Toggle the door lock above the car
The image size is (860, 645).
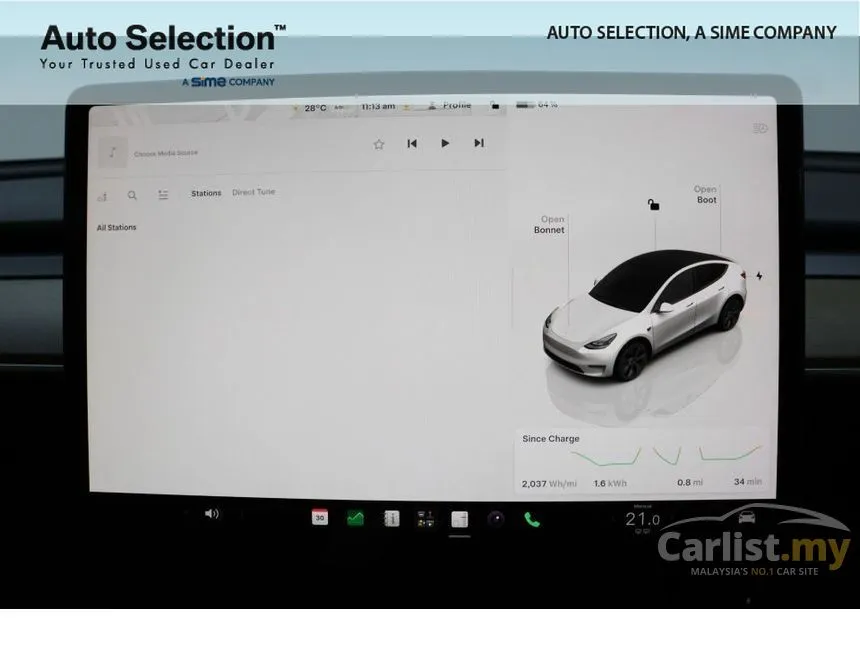(653, 205)
